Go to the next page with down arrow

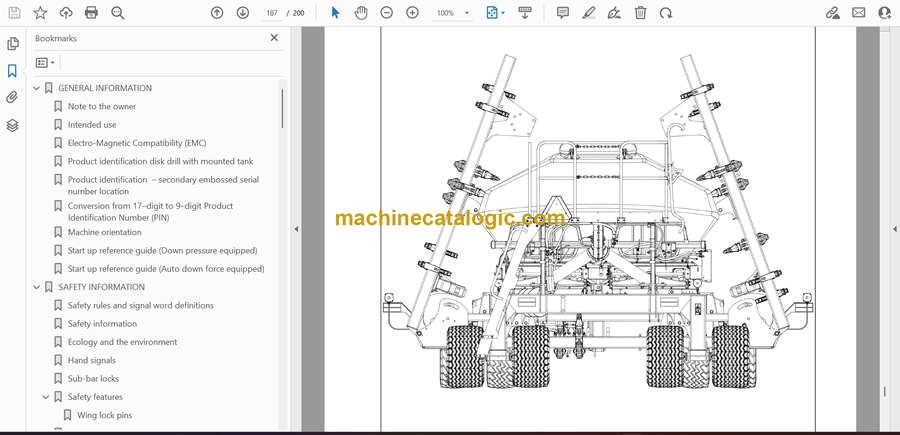coord(243,13)
